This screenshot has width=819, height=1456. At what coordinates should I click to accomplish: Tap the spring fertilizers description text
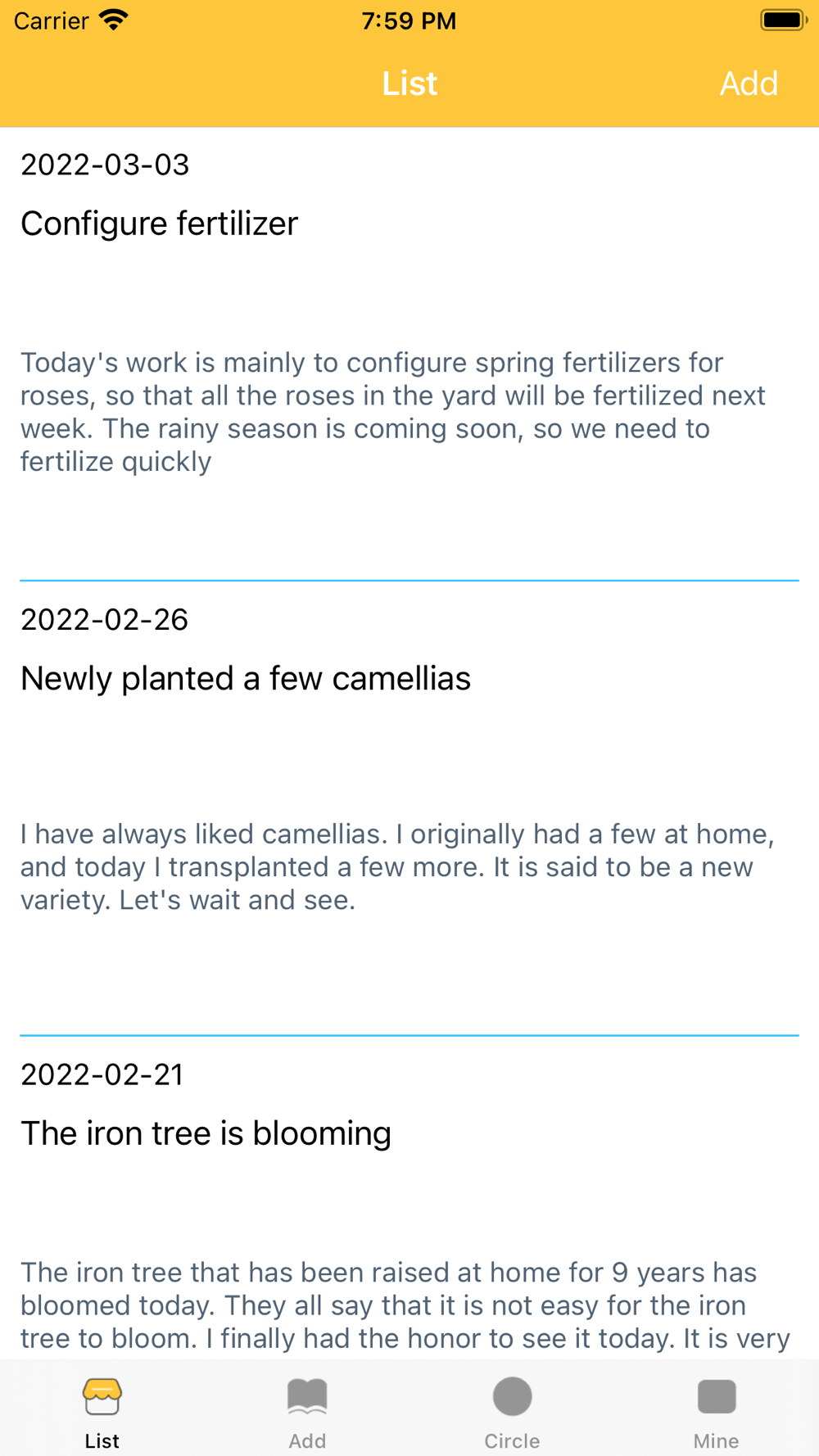393,412
